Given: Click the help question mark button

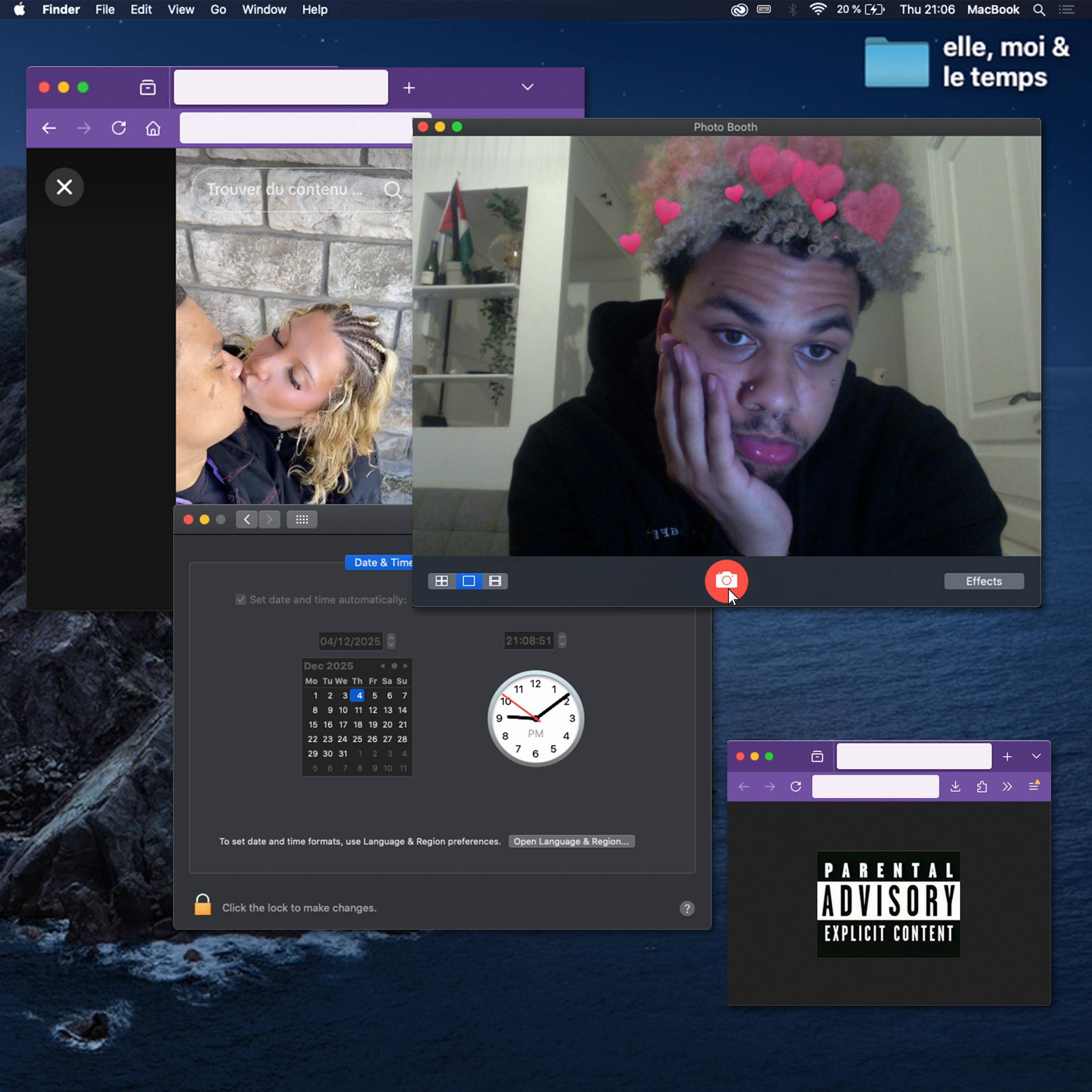Looking at the screenshot, I should point(687,908).
